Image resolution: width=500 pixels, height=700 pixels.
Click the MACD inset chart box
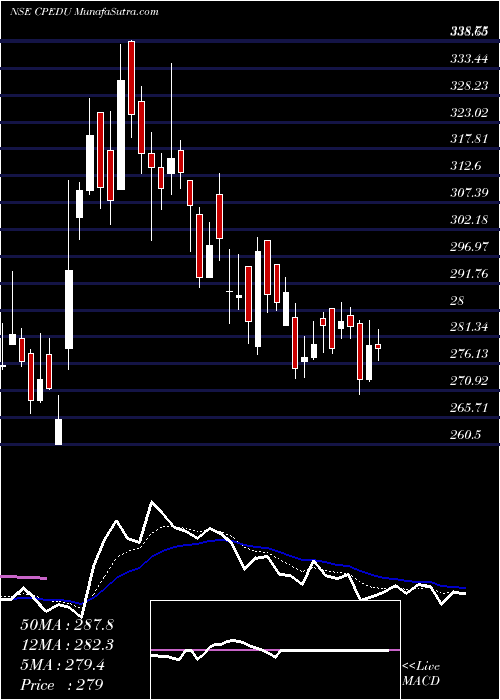(x=275, y=650)
